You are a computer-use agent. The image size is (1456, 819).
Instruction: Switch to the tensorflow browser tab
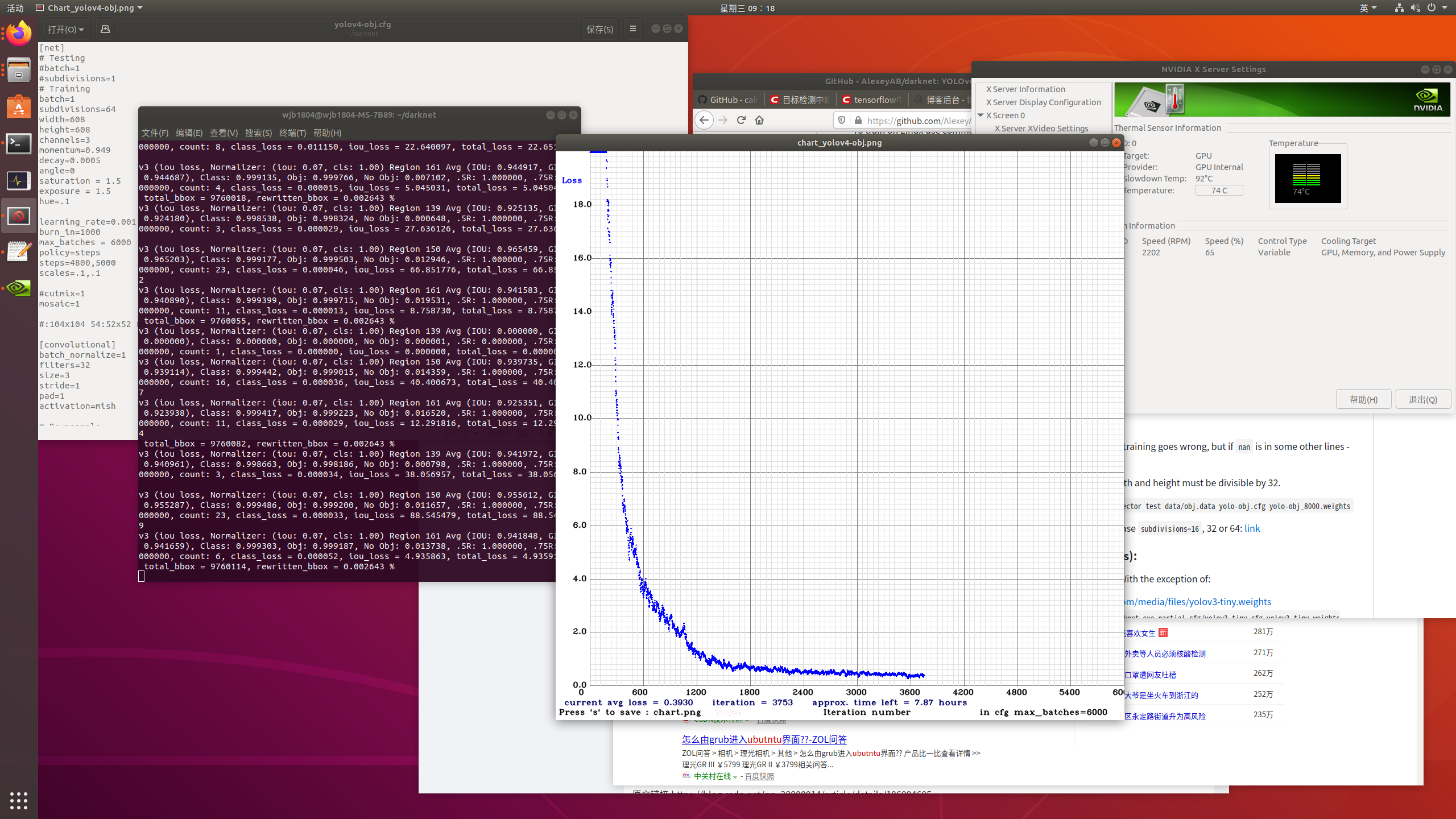pos(871,100)
